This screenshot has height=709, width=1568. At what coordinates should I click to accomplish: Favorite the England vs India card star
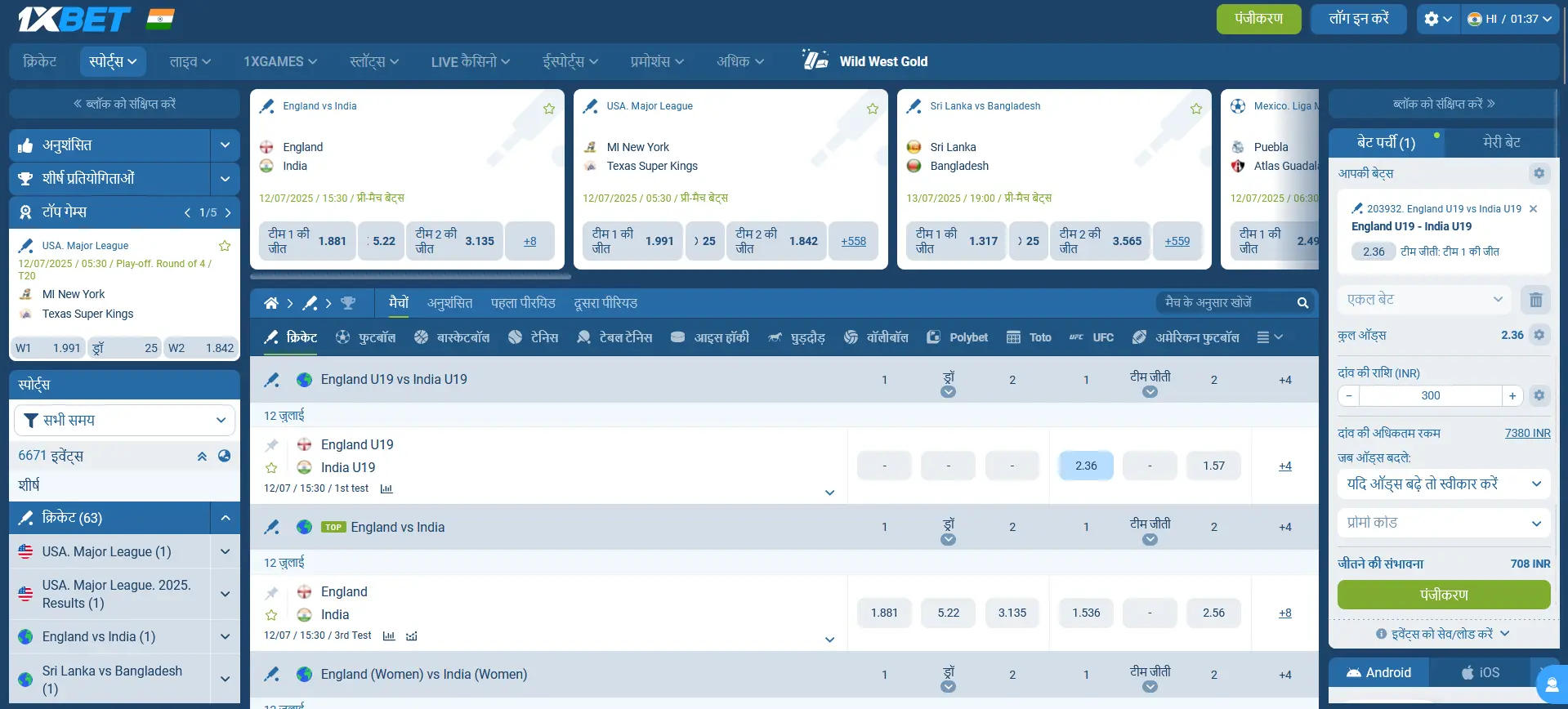point(549,109)
